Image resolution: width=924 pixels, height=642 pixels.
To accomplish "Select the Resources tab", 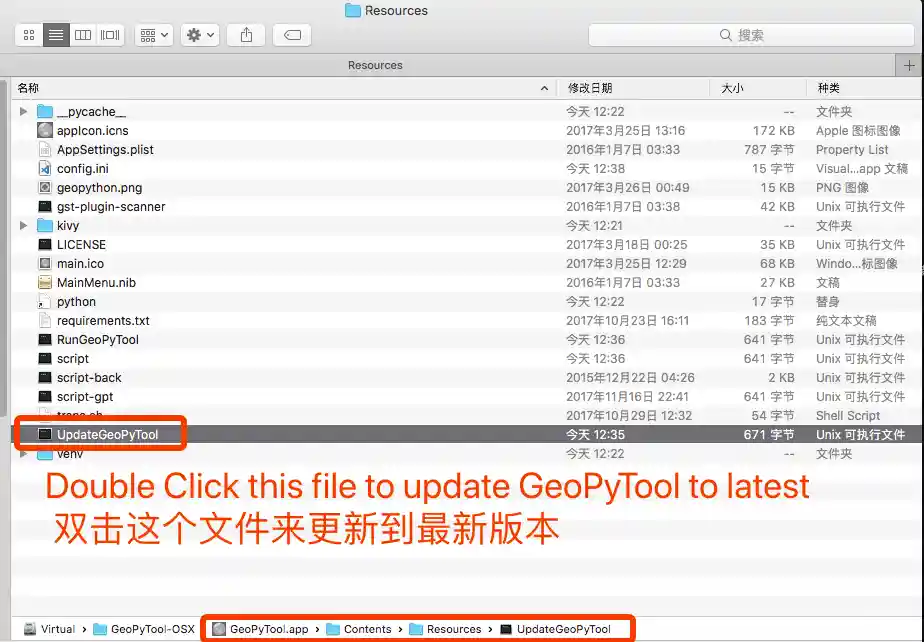I will tap(375, 65).
